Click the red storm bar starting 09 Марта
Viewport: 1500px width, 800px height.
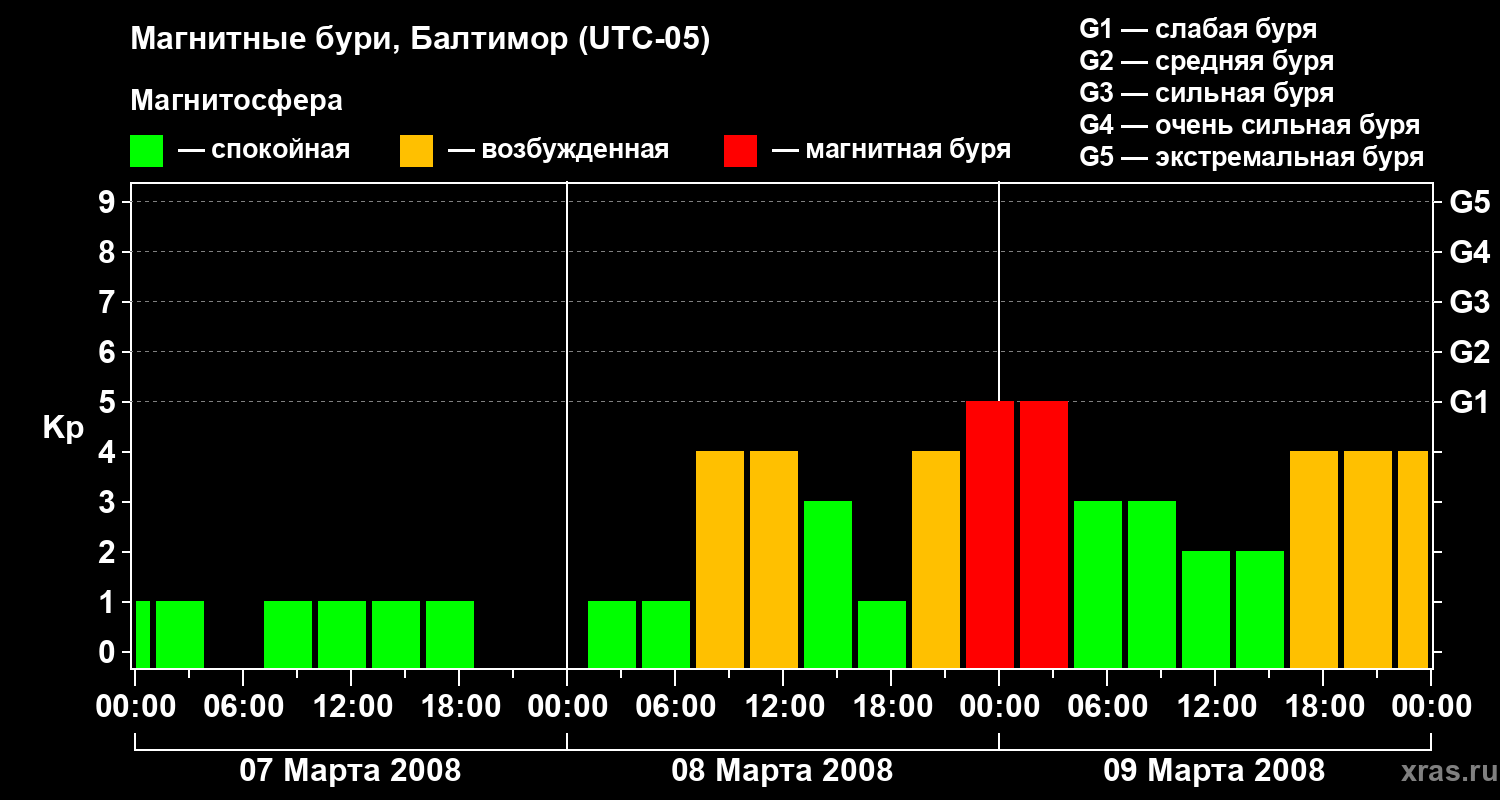[1044, 534]
